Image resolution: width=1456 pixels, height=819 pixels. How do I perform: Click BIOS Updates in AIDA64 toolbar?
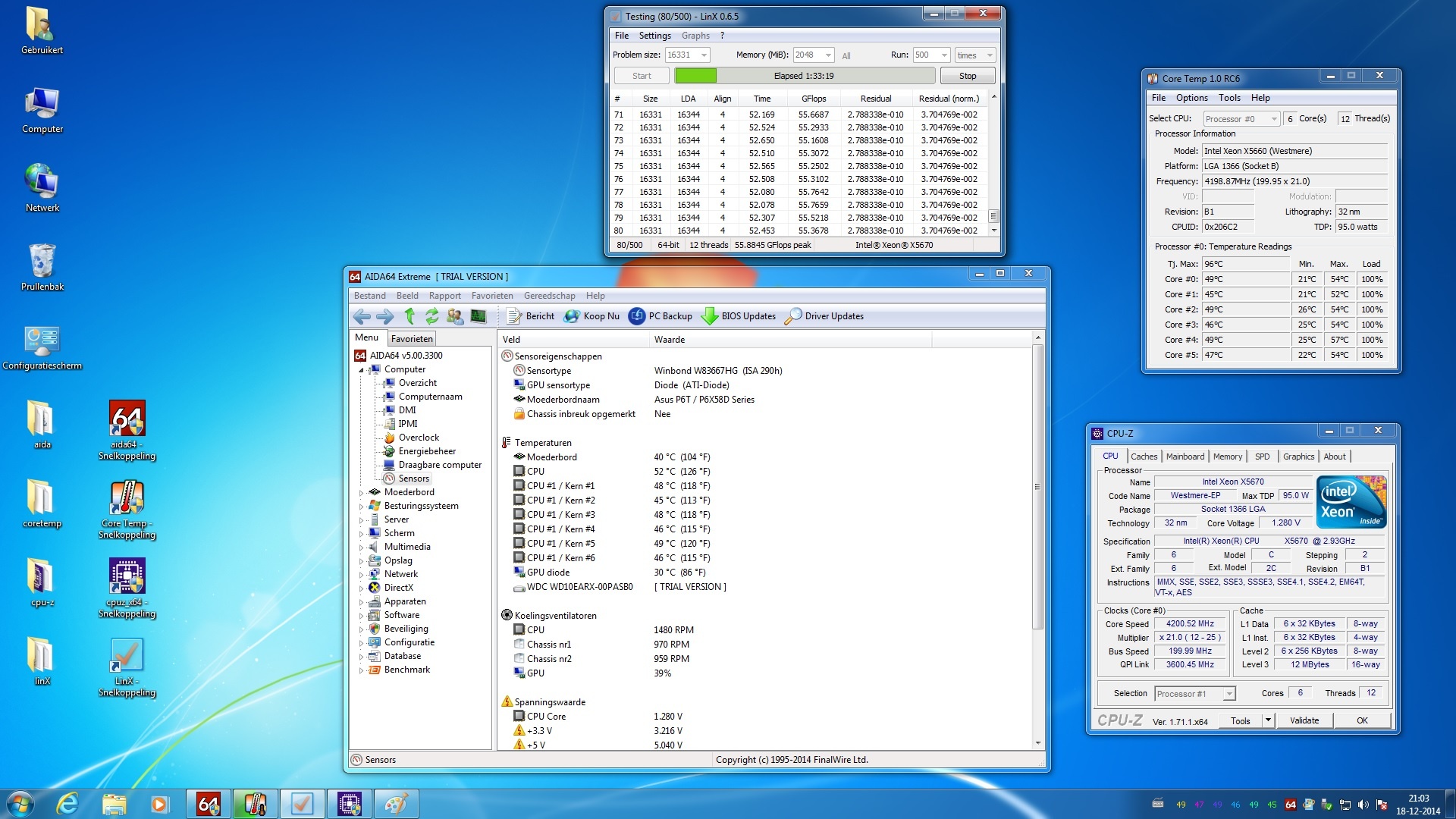(x=739, y=316)
